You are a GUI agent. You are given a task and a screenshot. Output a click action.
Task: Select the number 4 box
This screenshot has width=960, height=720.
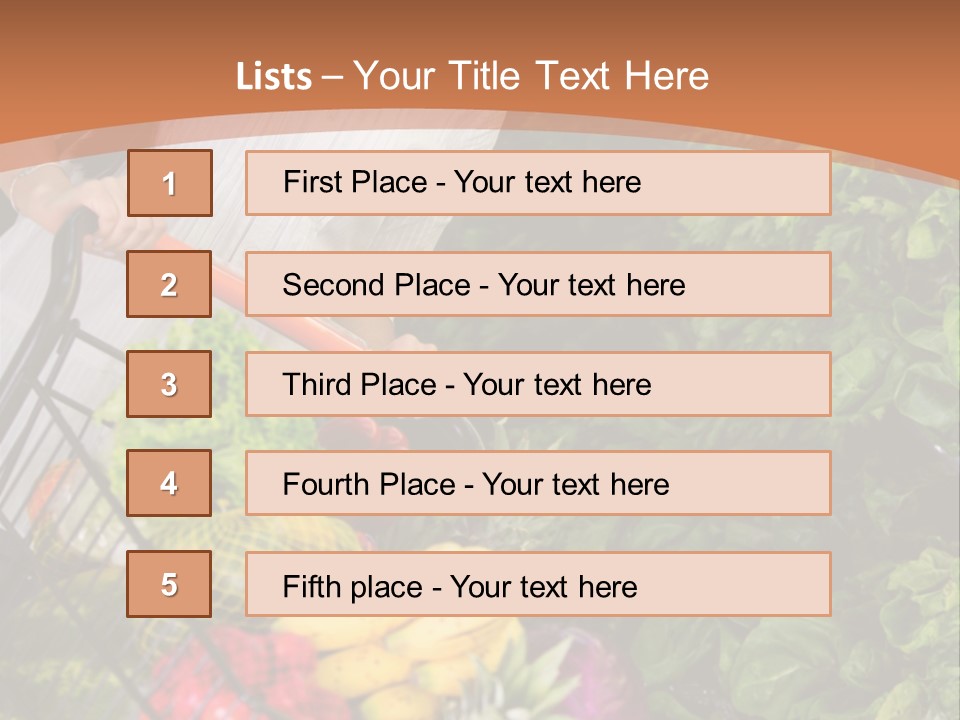(169, 483)
